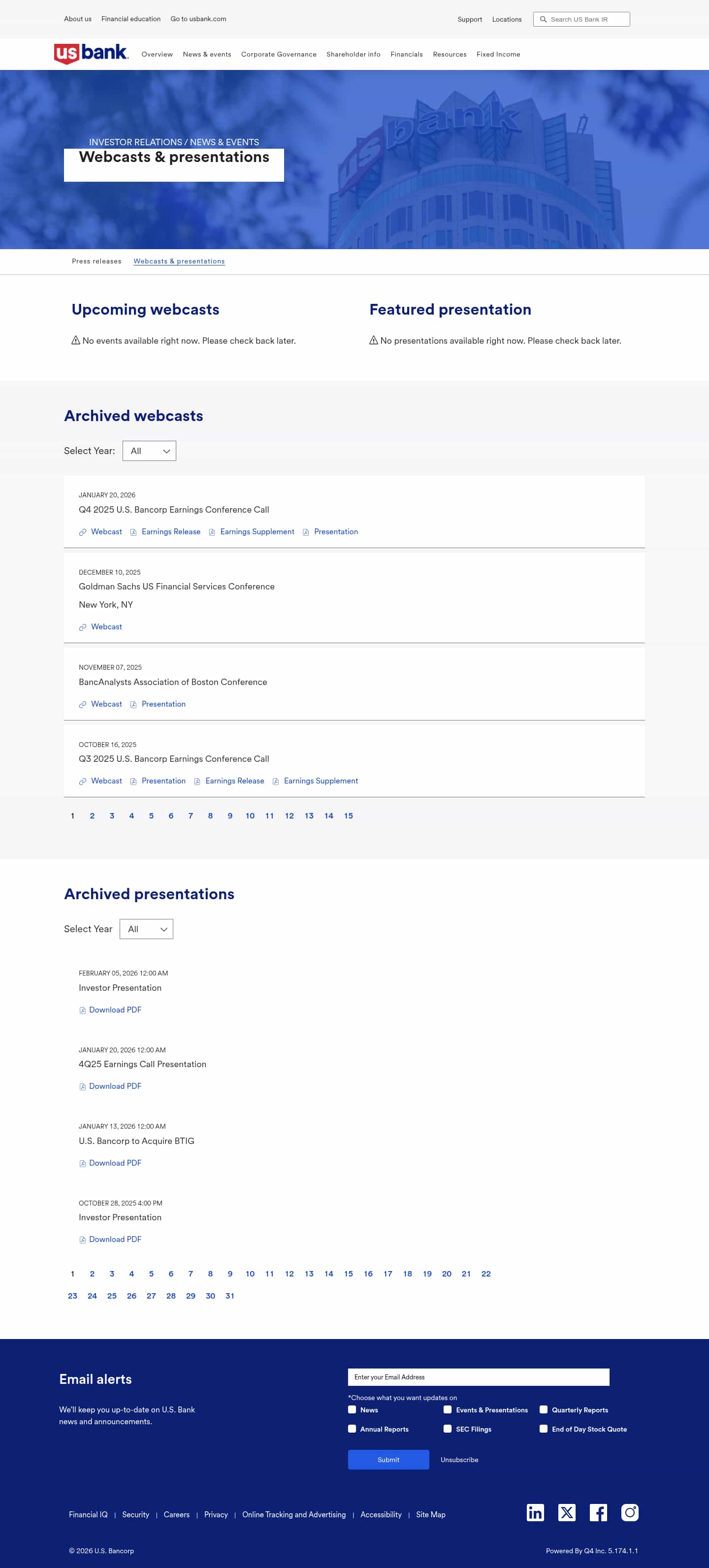
Task: Open Archived webcasts Select Year dropdown
Action: 149,451
